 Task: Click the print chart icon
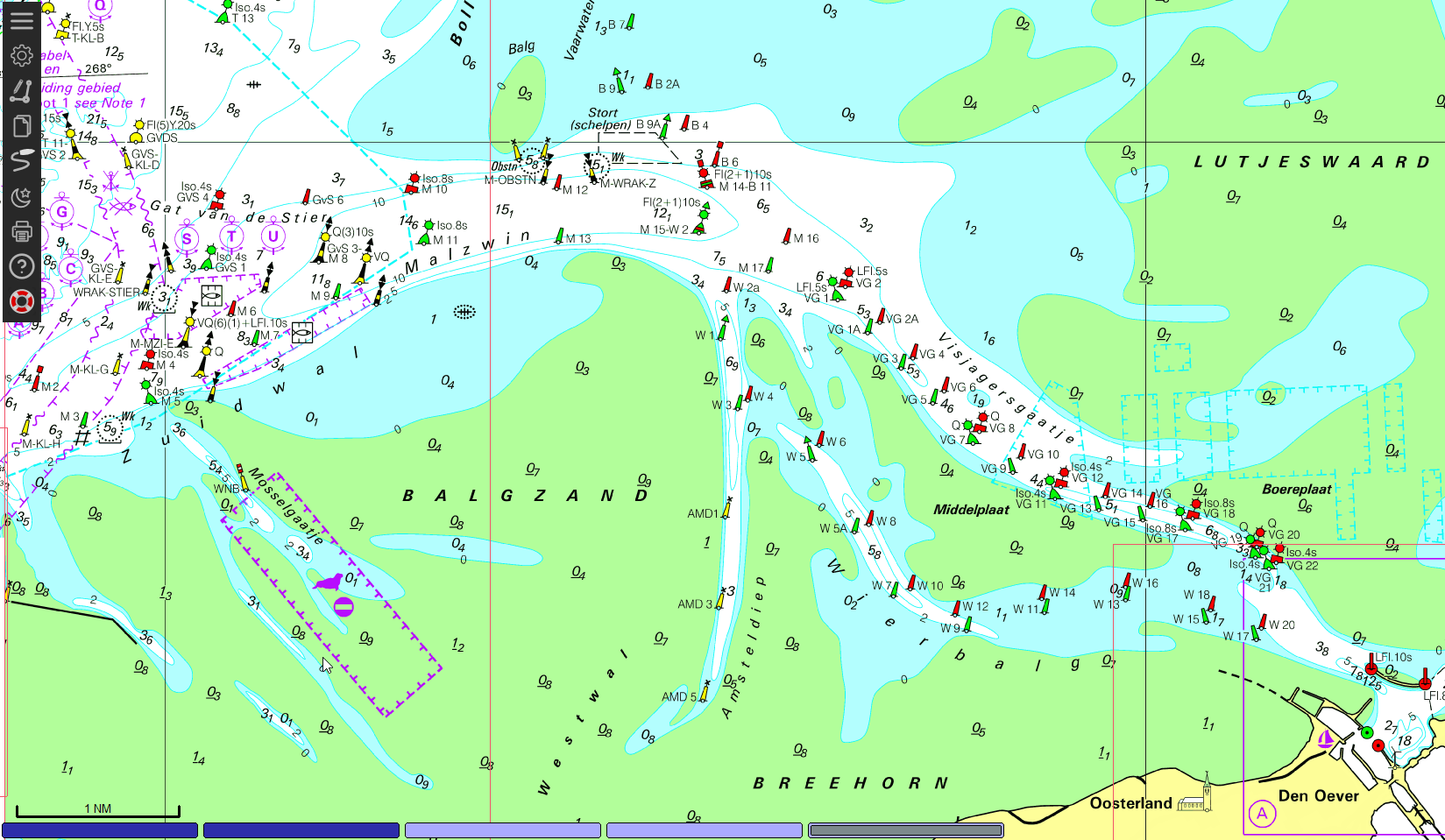(x=21, y=232)
